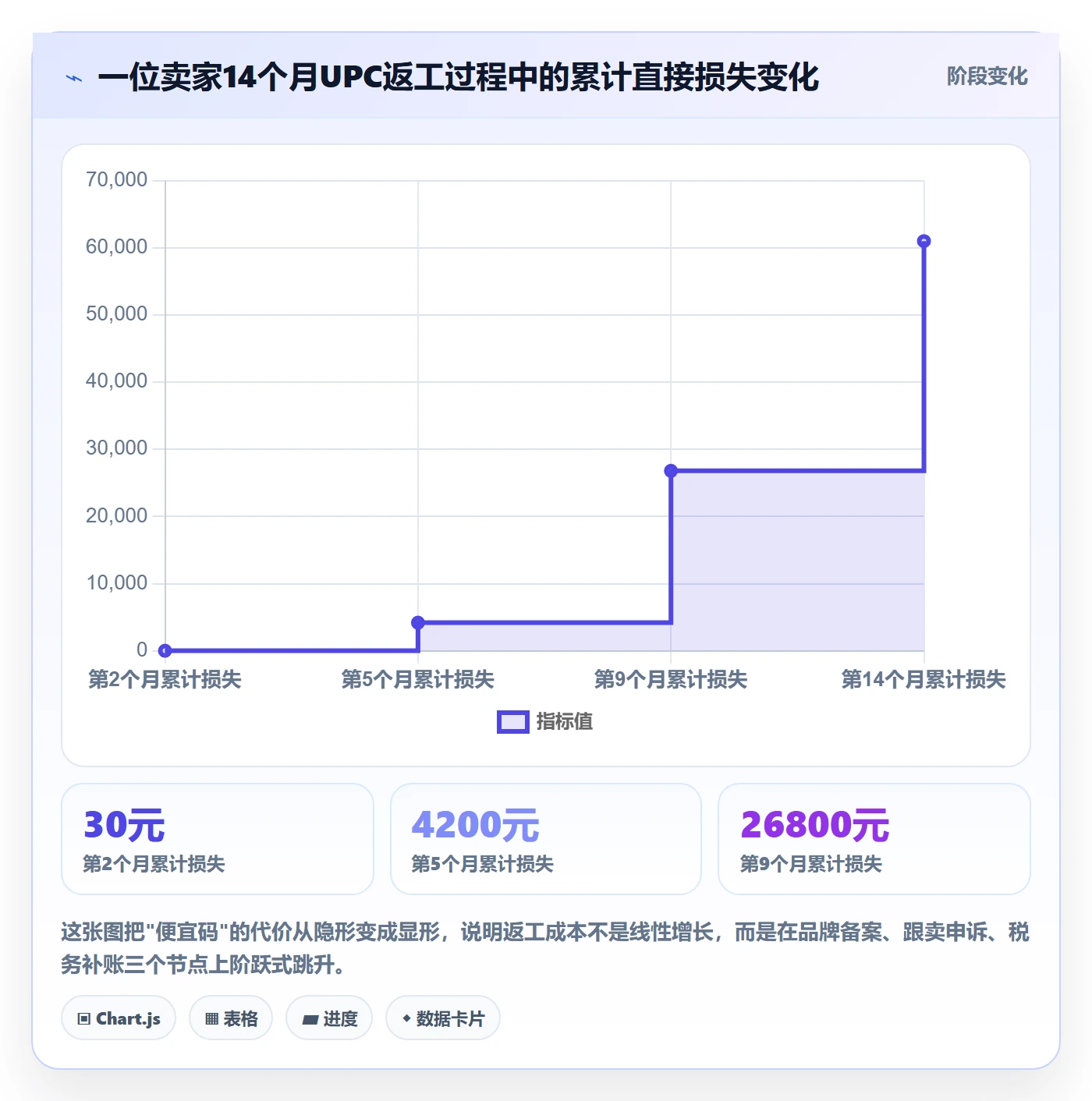Open the 4200元 data card
Viewport: 1092px width, 1101px height.
[x=546, y=839]
